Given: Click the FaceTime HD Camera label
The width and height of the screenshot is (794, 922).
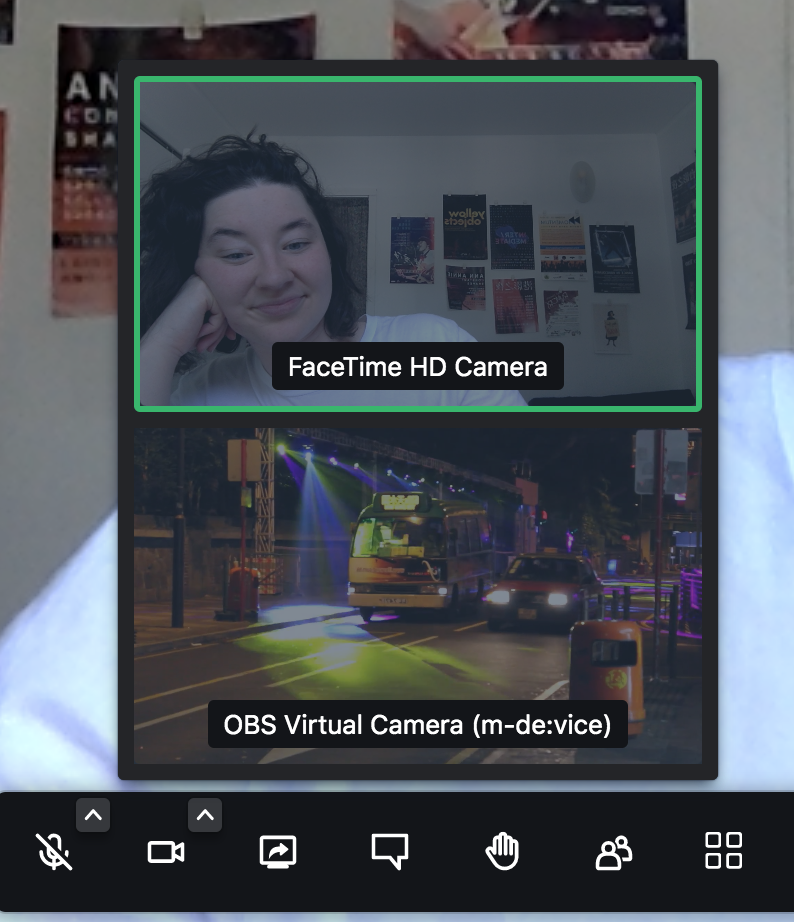Looking at the screenshot, I should (x=418, y=367).
